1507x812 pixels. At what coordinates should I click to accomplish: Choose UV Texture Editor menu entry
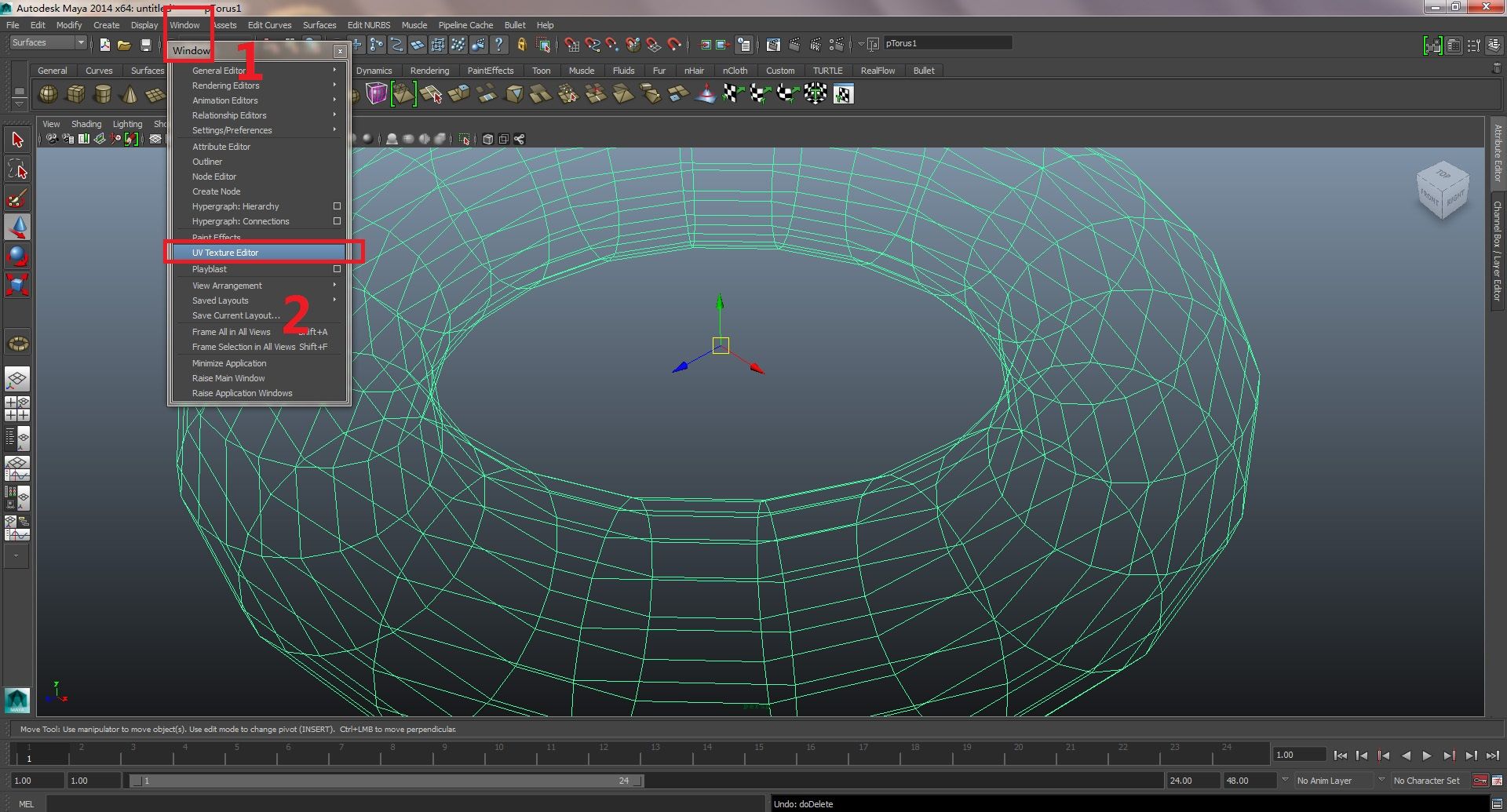261,253
